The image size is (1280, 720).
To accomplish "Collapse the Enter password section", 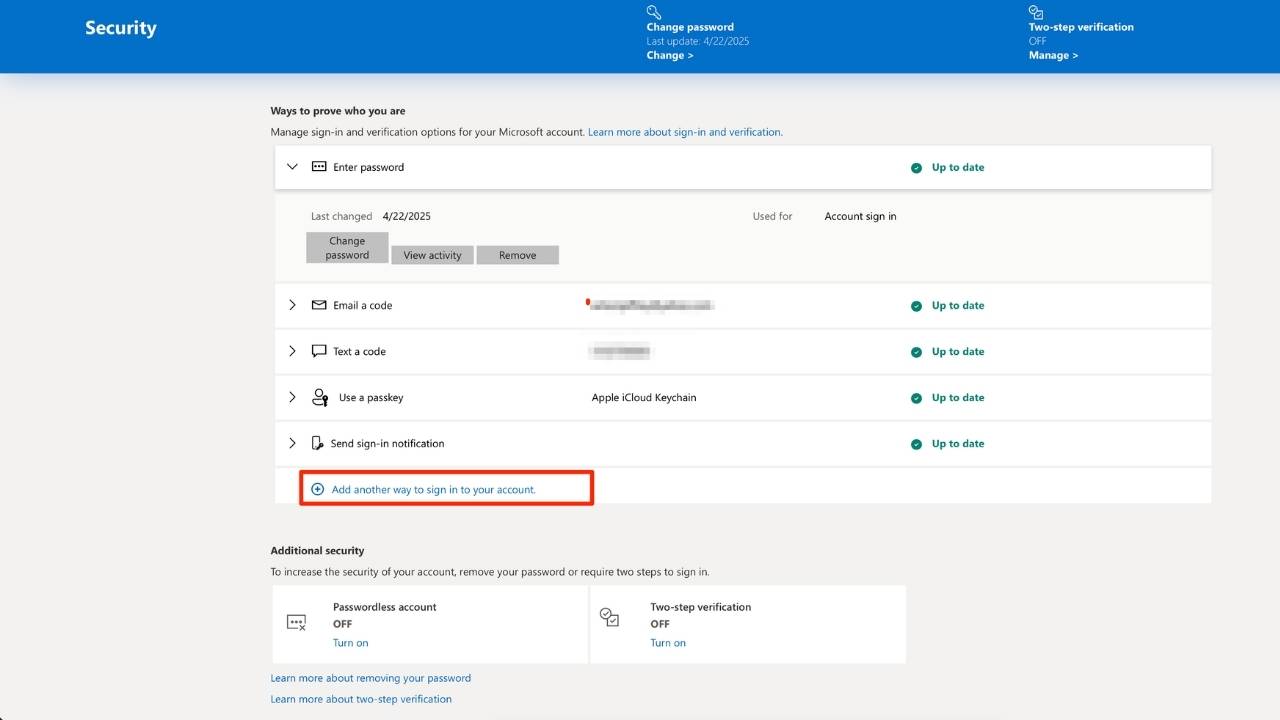I will (292, 167).
